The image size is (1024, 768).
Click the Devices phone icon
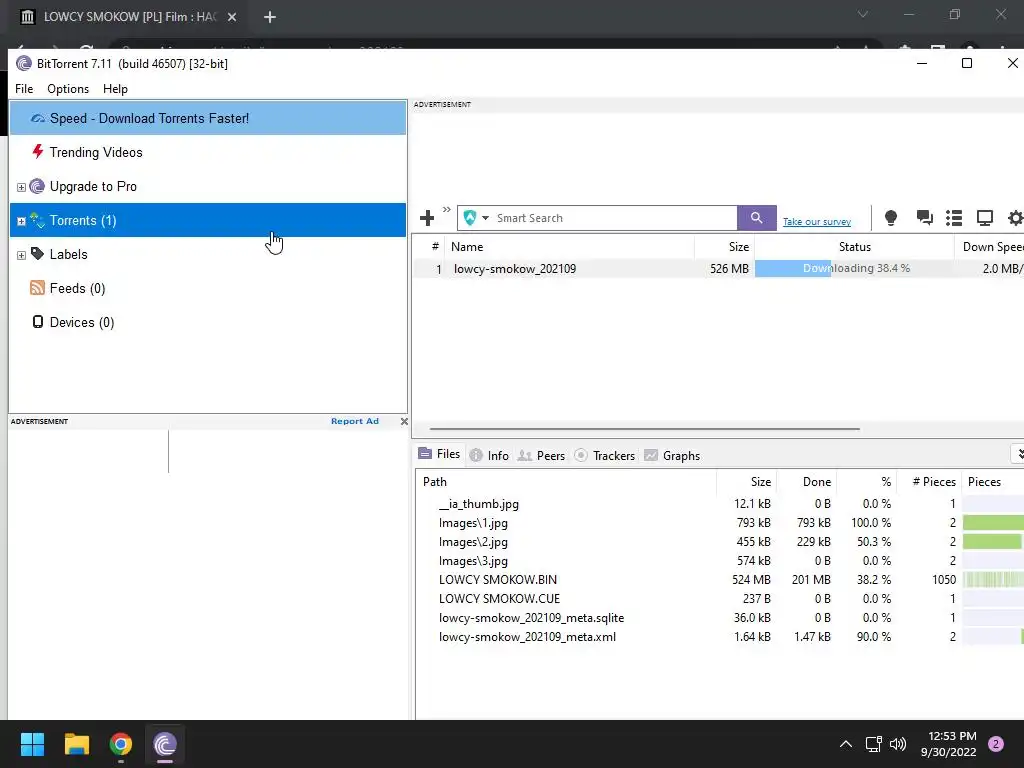(38, 321)
